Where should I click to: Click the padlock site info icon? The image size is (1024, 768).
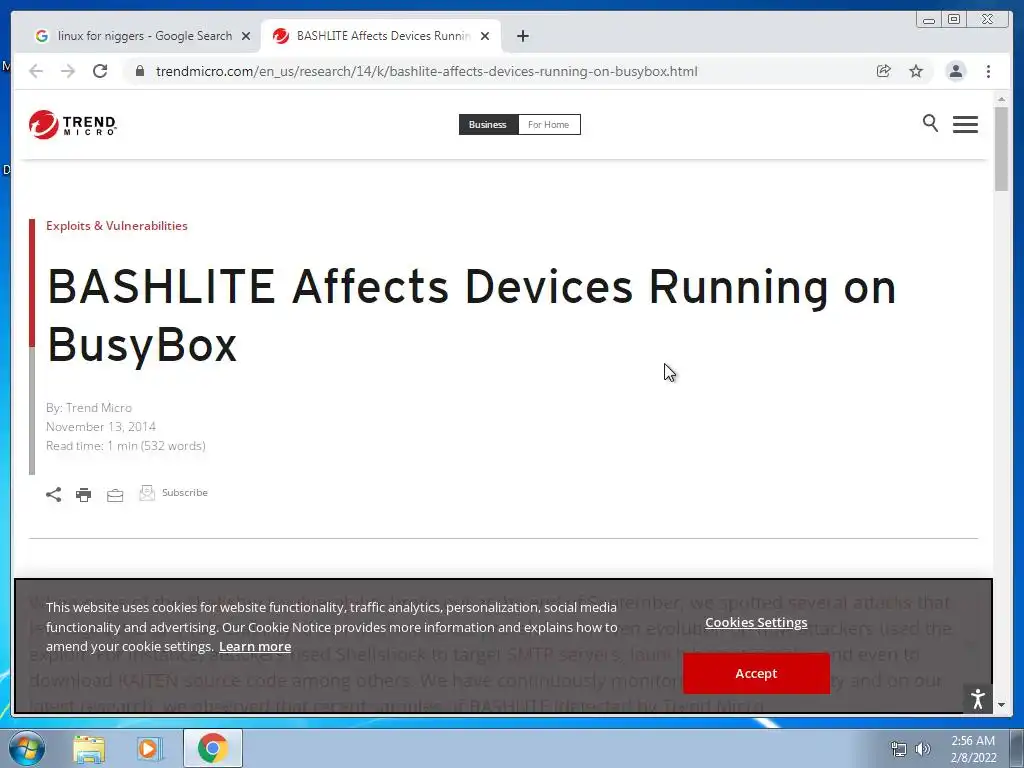tap(140, 71)
